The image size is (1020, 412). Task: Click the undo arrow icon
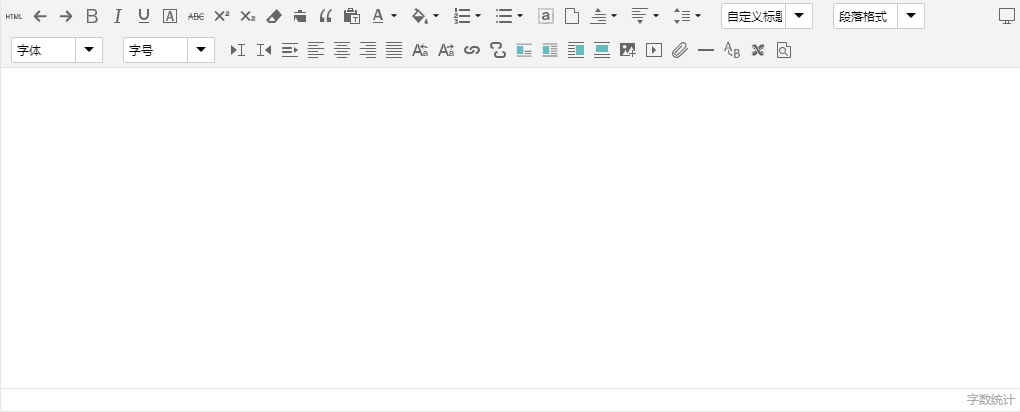(x=40, y=16)
